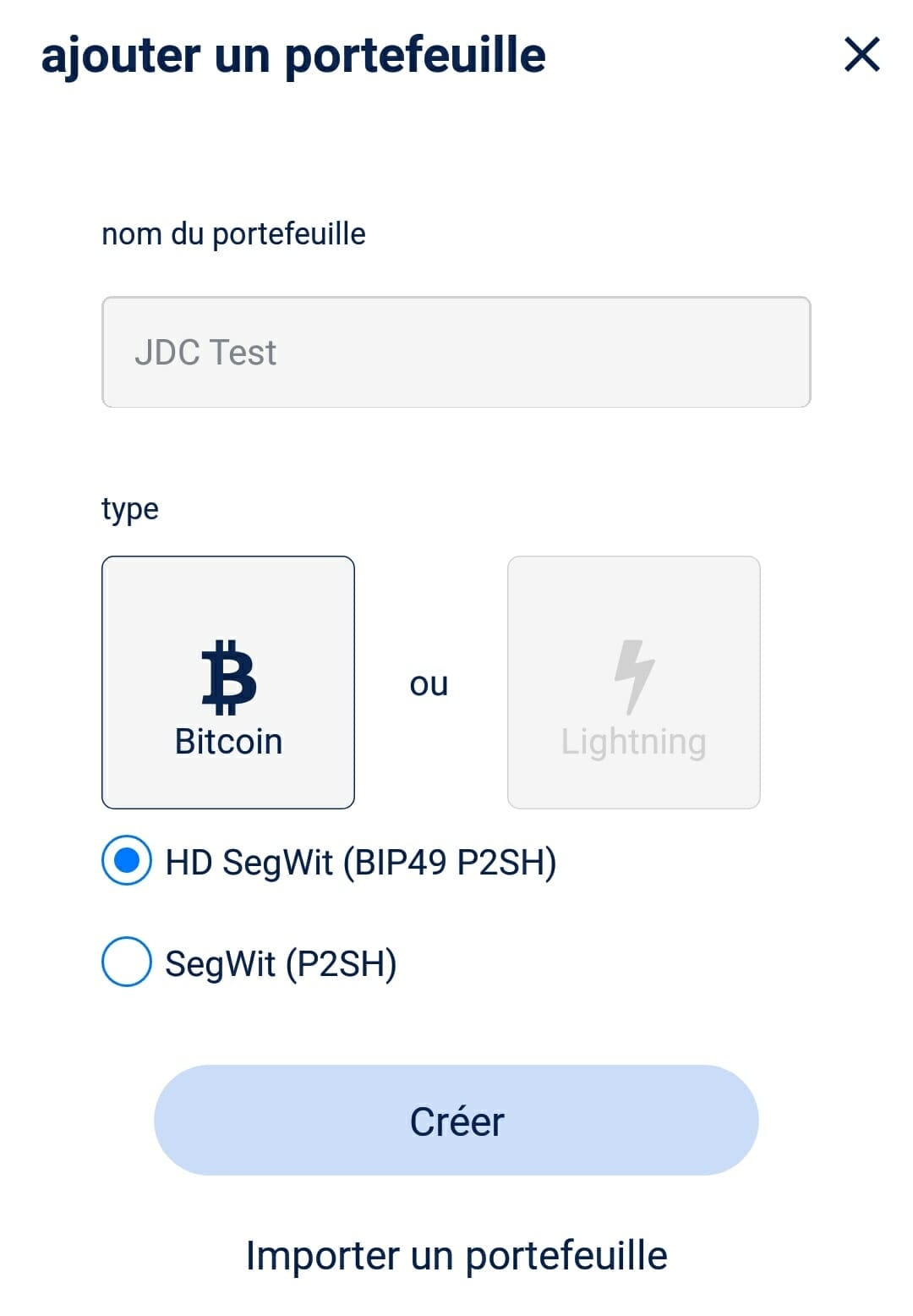Click the ou separator text
The width and height of the screenshot is (913, 1316).
(429, 683)
